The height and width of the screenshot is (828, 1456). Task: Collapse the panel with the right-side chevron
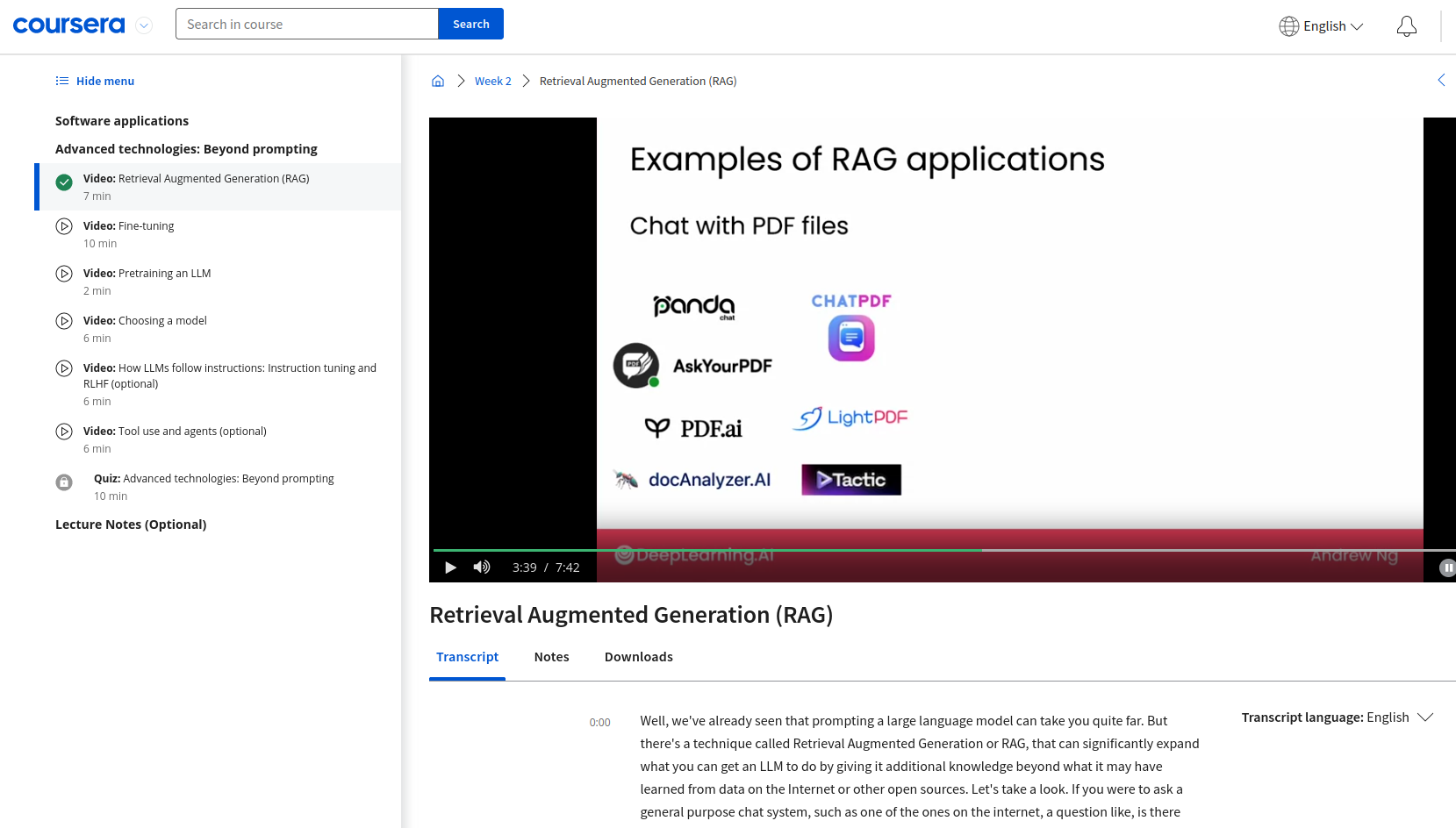pyautogui.click(x=1441, y=80)
